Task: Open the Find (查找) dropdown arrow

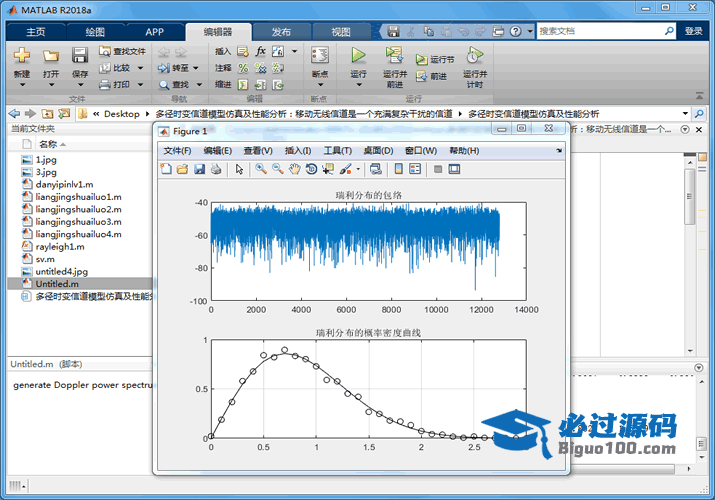Action: (199, 84)
